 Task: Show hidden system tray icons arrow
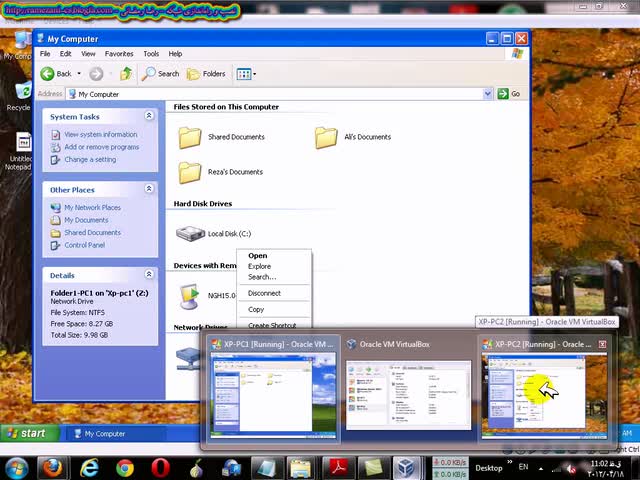(541, 468)
